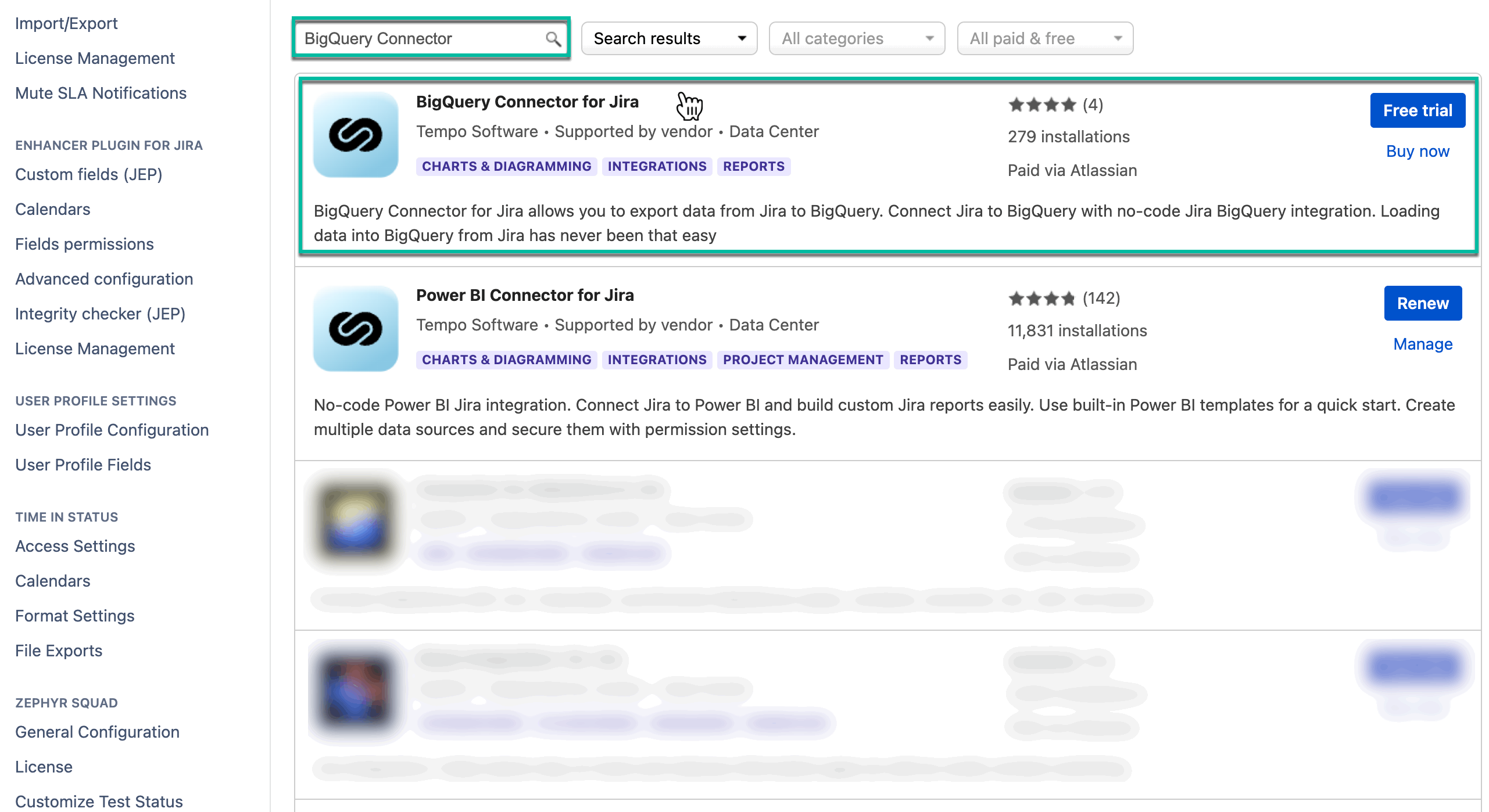Open Customize Test Status
This screenshot has height=812, width=1489.
(x=99, y=802)
